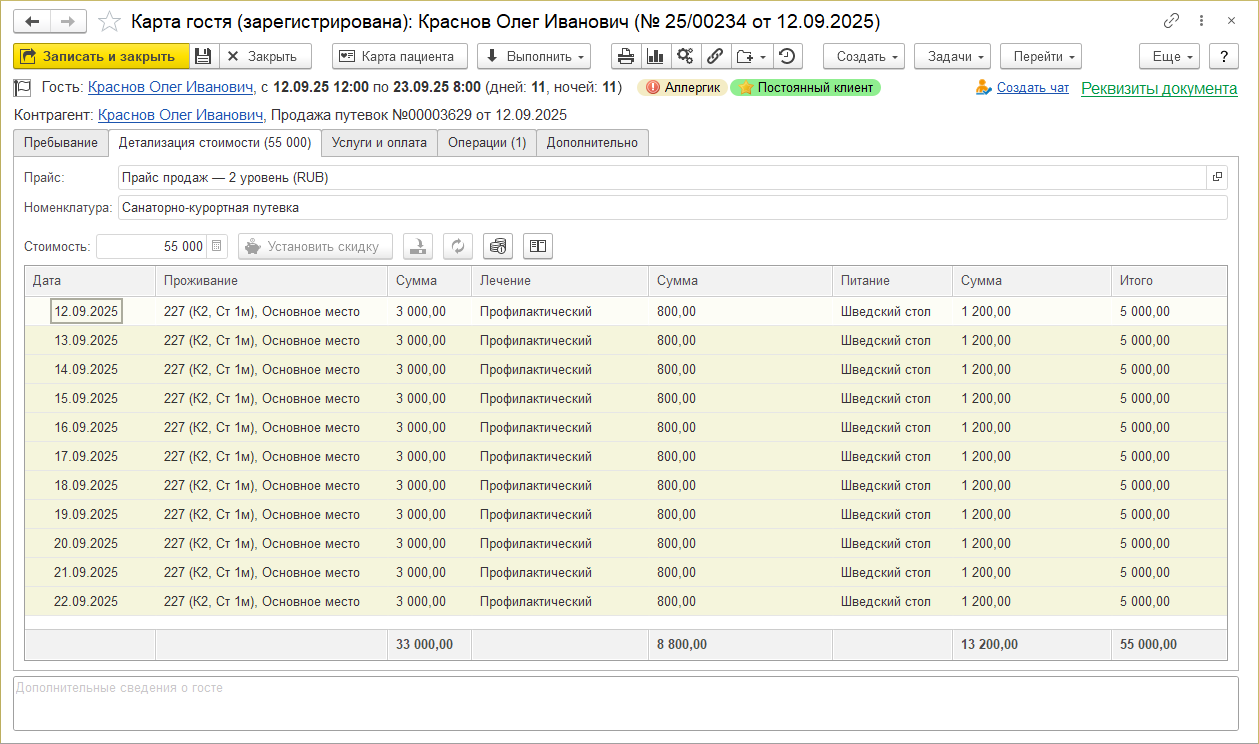This screenshot has height=744, width=1259.
Task: Click the calculator button in Стоимость field
Action: click(218, 246)
